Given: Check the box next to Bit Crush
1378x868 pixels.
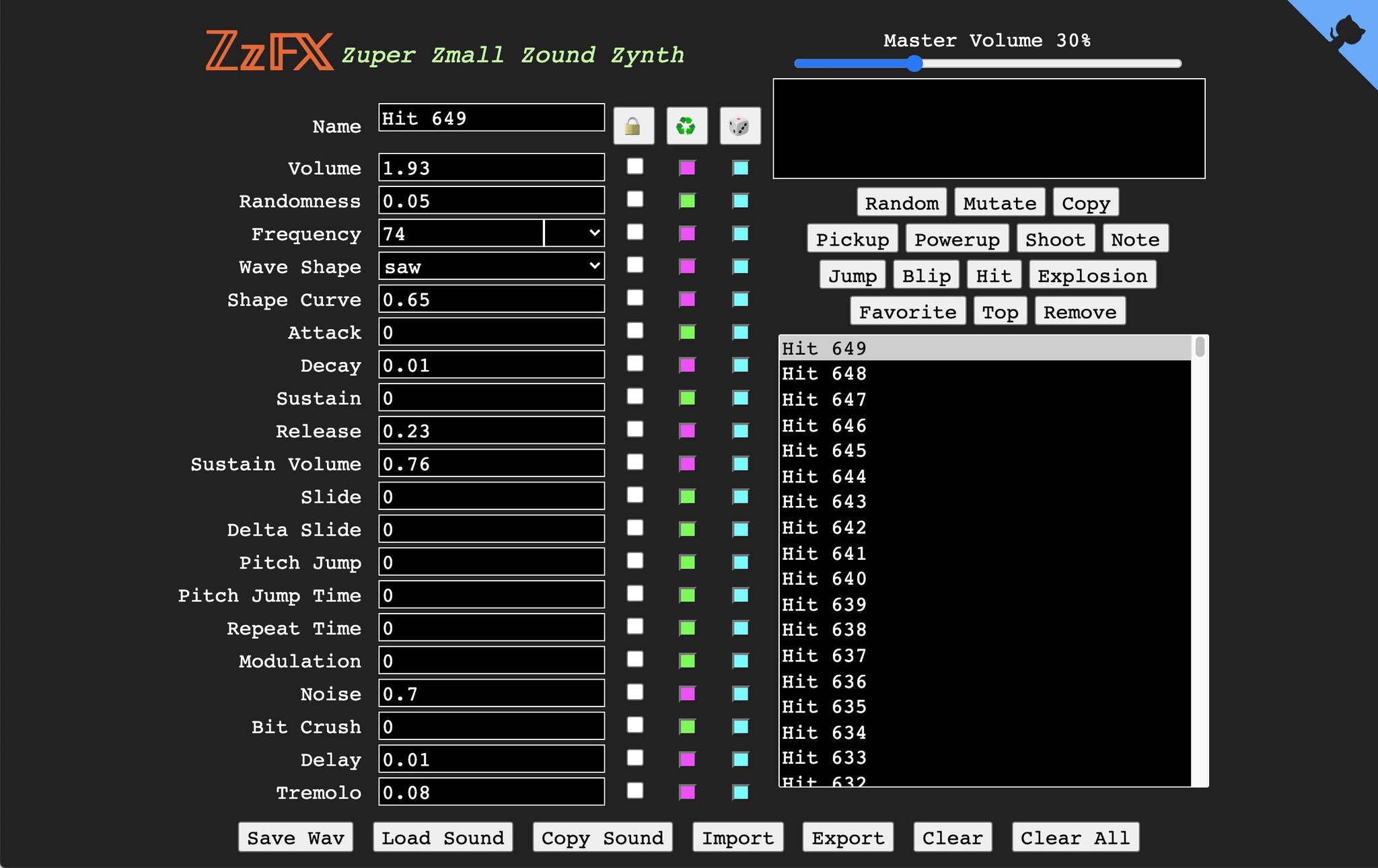Looking at the screenshot, I should [x=634, y=725].
